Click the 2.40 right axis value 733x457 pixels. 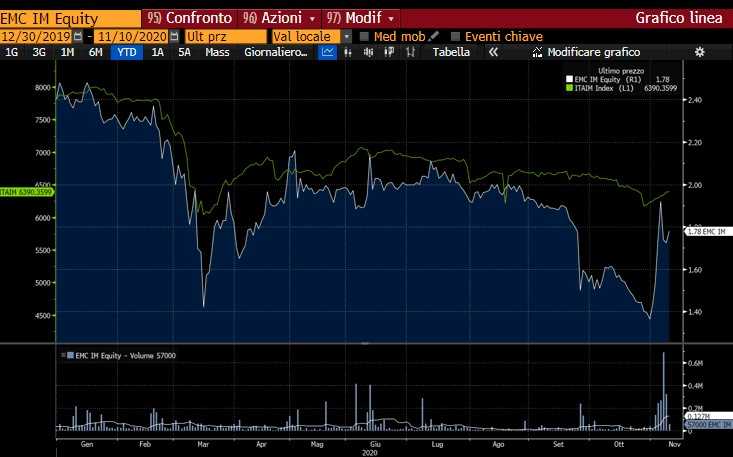(x=695, y=100)
